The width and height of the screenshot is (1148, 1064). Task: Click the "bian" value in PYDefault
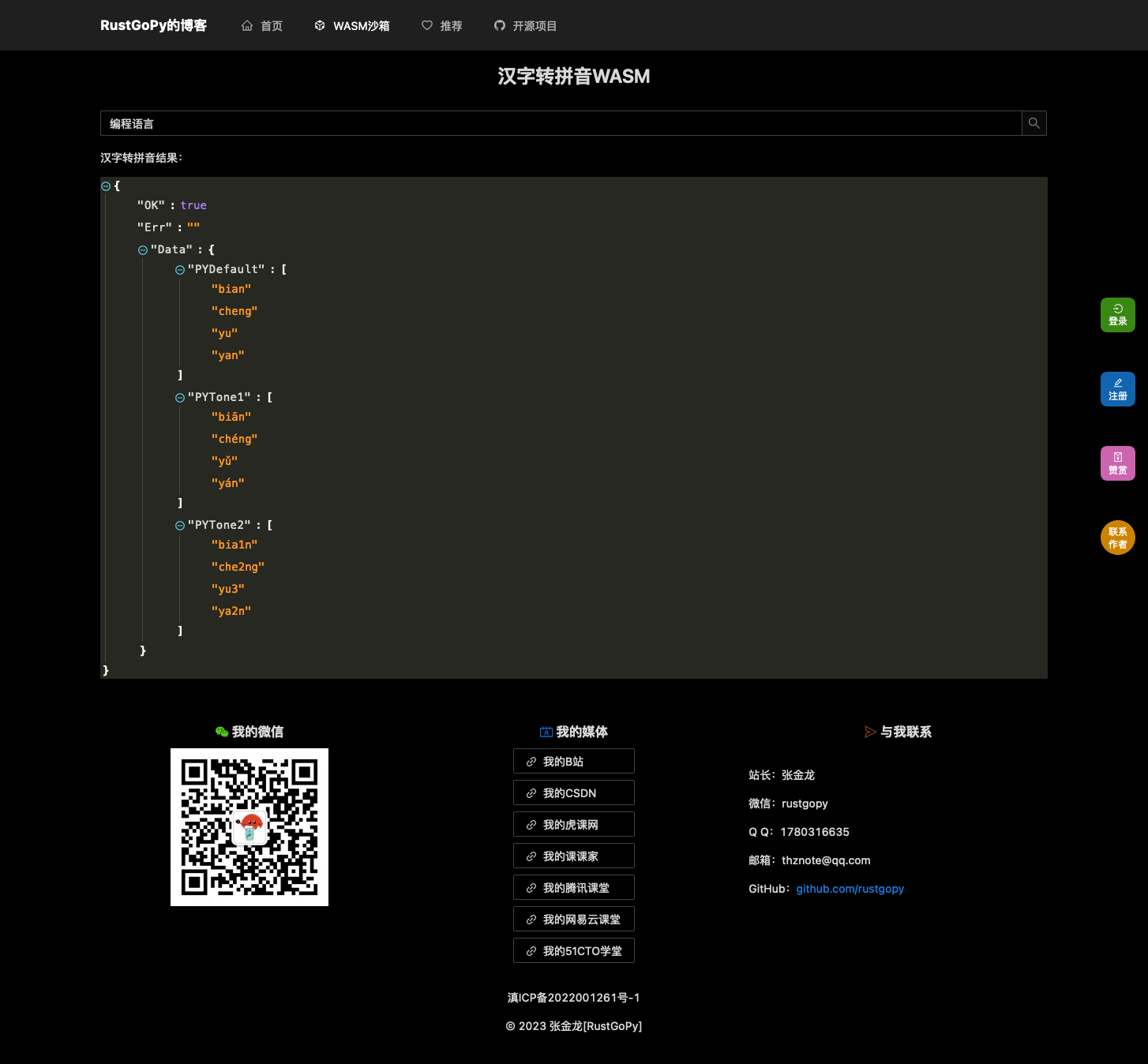(231, 289)
